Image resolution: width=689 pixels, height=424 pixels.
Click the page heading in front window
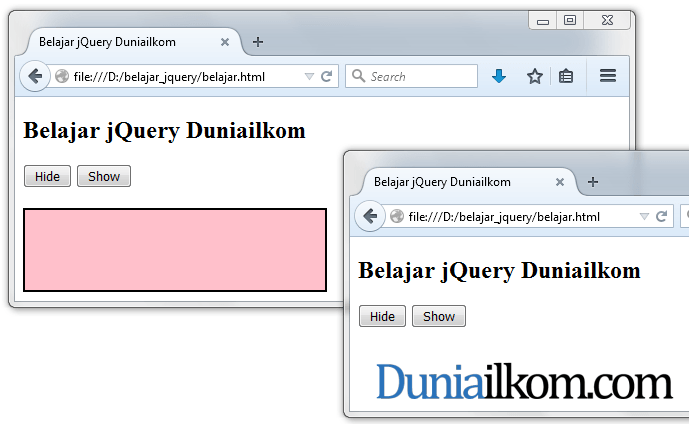click(499, 270)
